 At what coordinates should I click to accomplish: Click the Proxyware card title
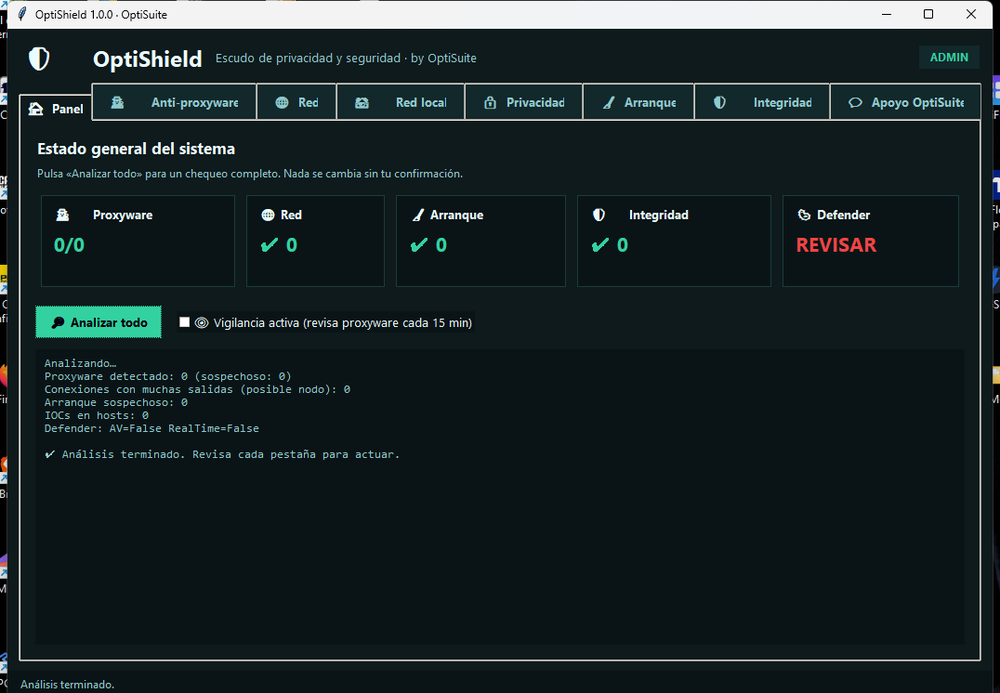coord(122,215)
